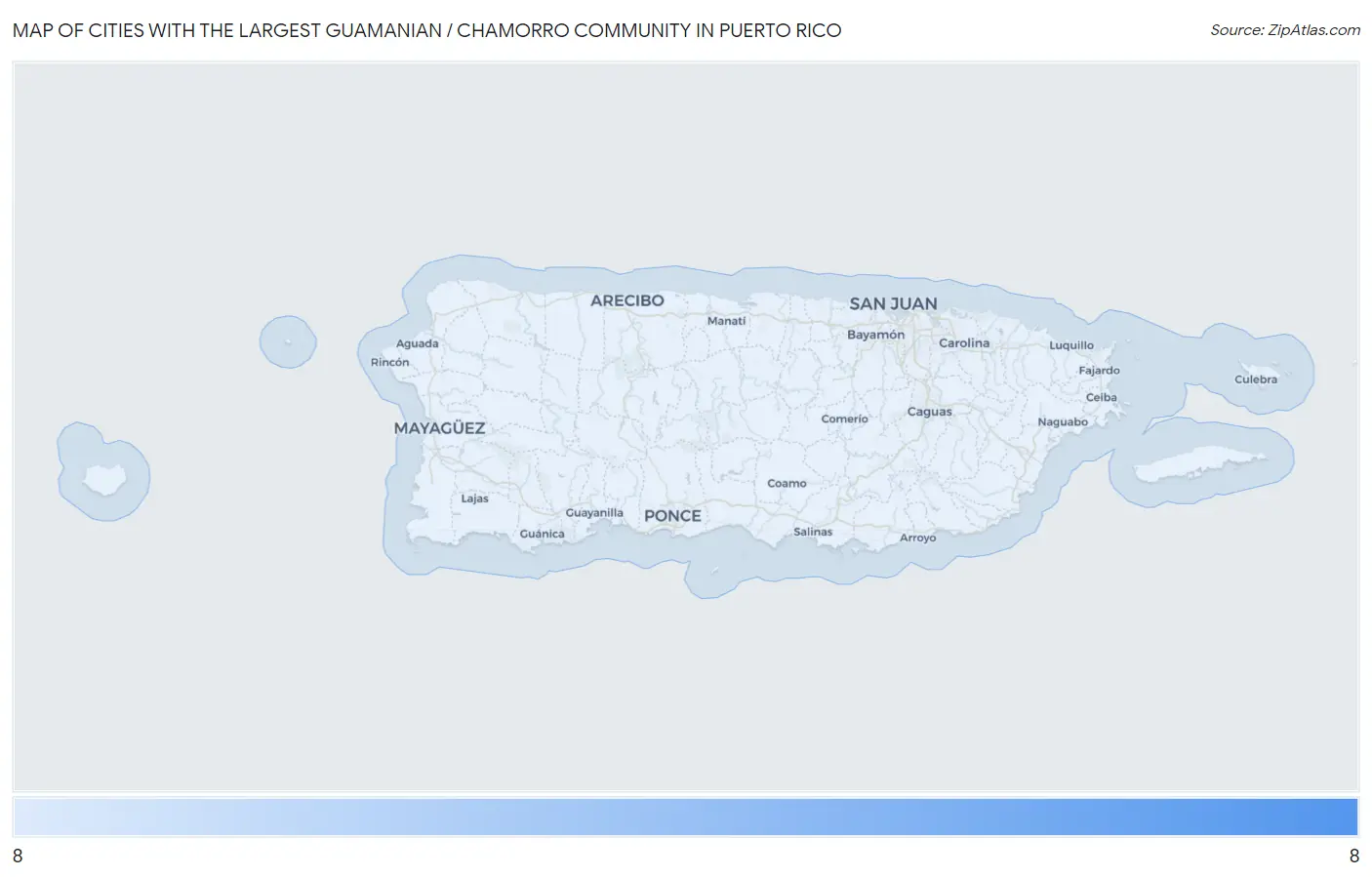1372x877 pixels.
Task: Click the Guánica label
Action: click(x=542, y=534)
